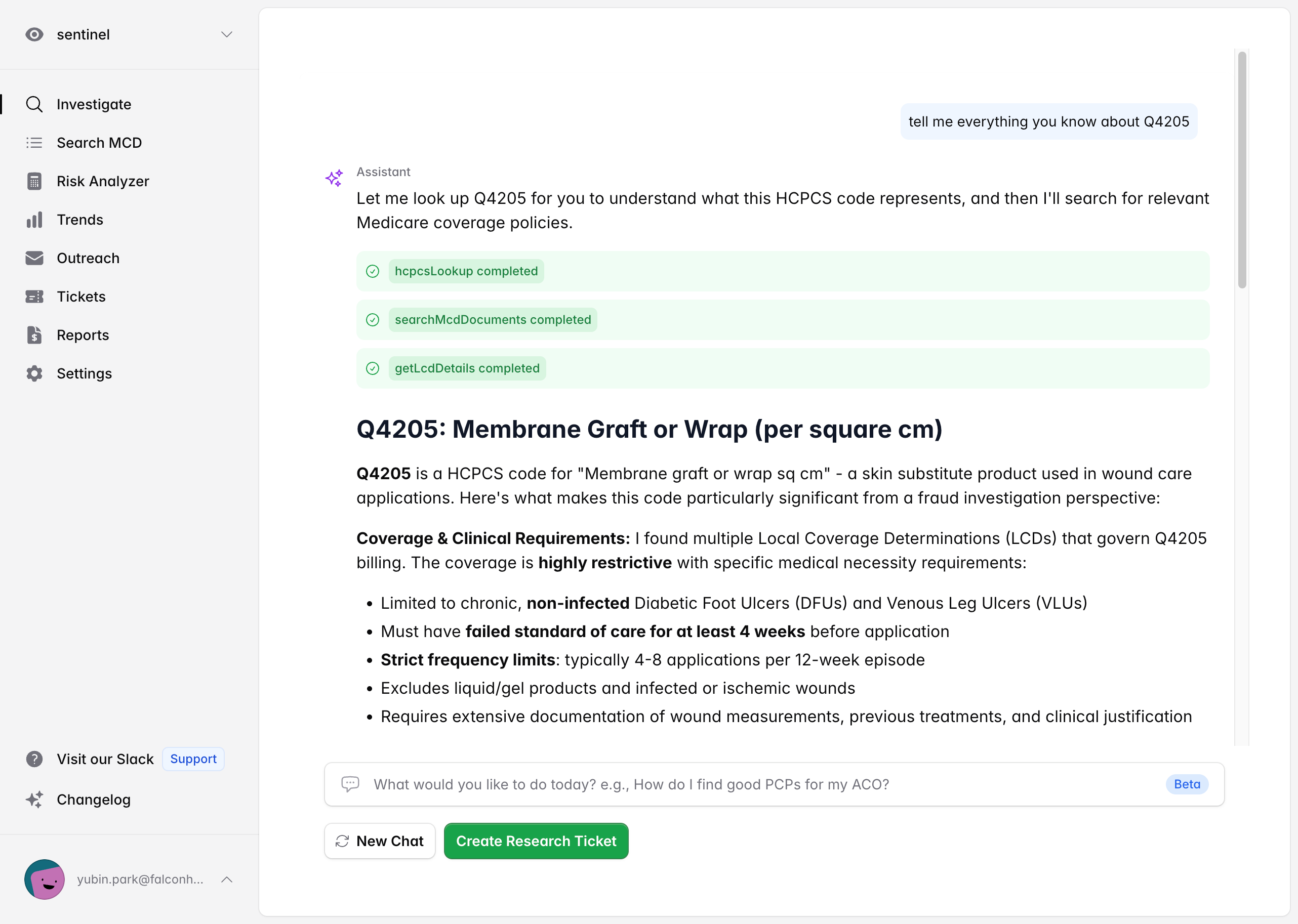Click the Outreach envelope icon

click(x=34, y=258)
